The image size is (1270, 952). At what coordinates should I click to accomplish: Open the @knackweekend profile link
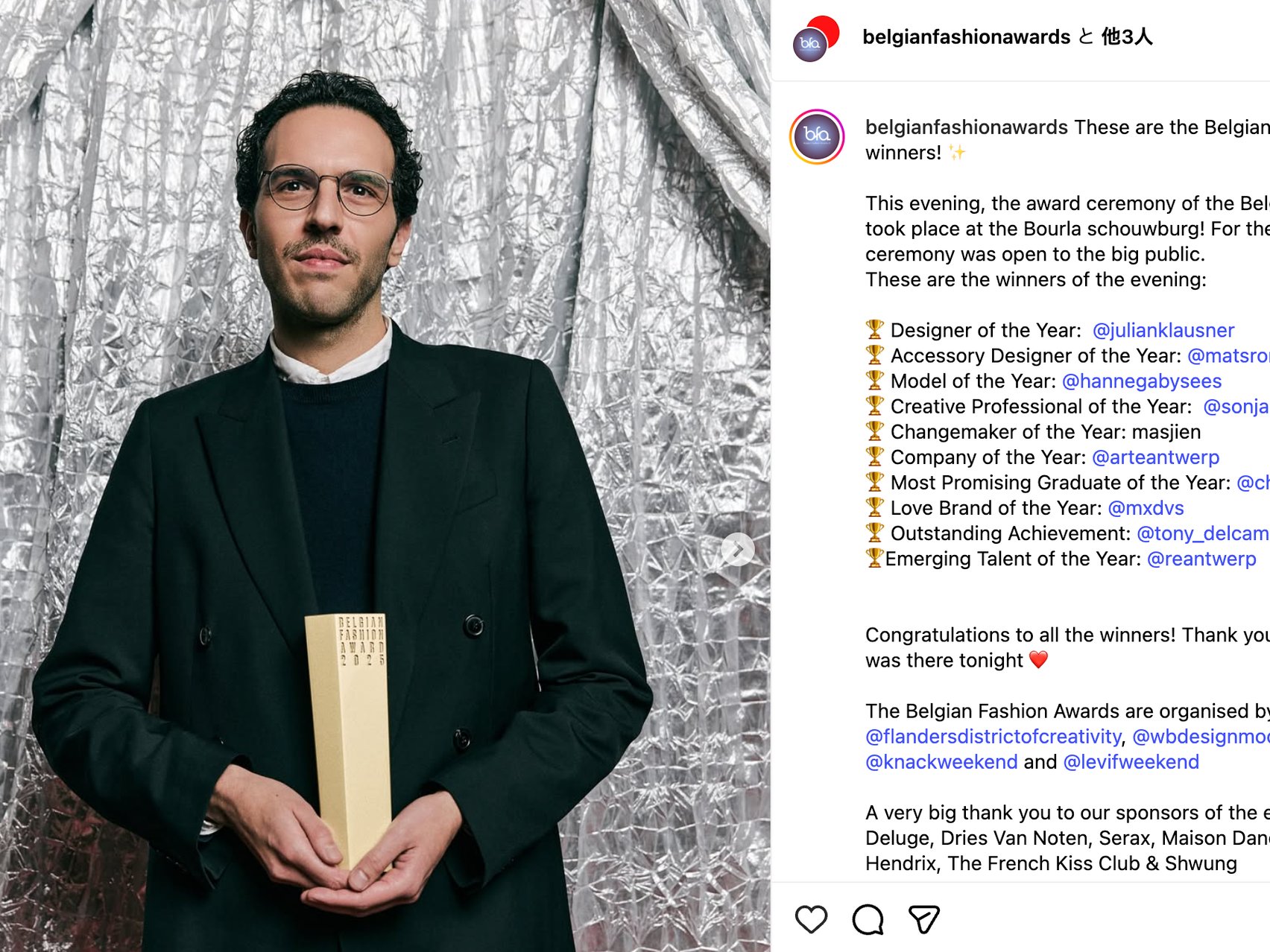click(x=941, y=761)
